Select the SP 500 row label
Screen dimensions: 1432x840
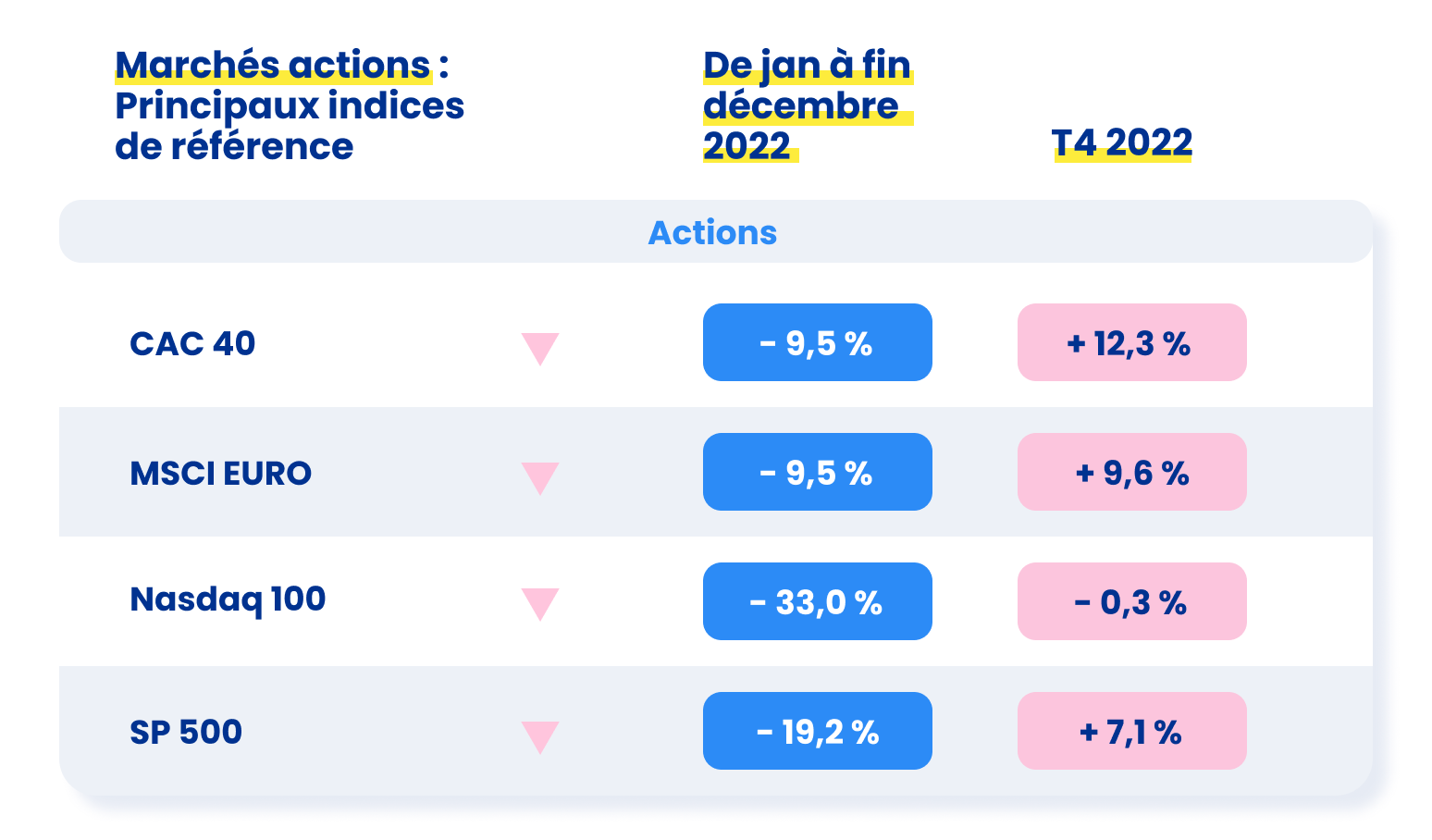point(186,732)
